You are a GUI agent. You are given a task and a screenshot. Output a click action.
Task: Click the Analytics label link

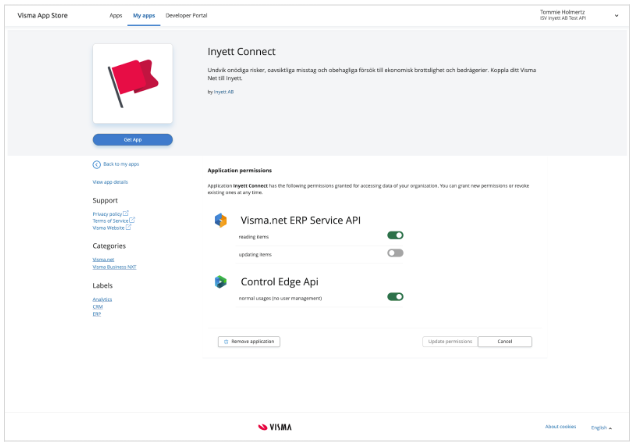tap(102, 300)
